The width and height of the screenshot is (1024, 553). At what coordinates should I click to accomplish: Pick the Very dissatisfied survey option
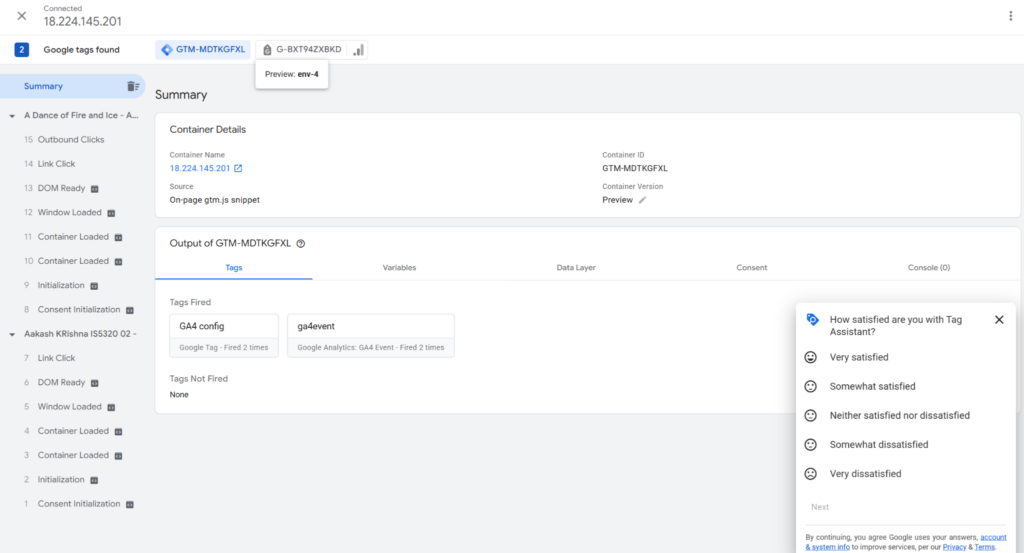coord(865,473)
